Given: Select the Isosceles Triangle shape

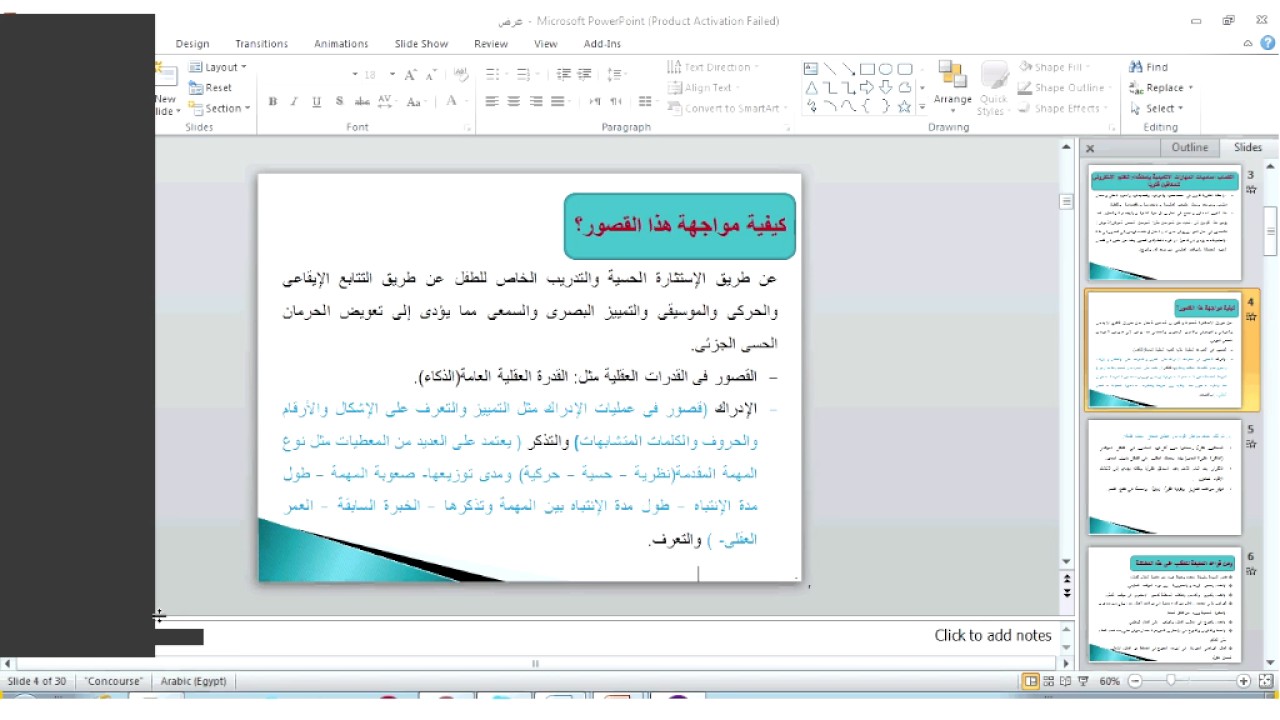Looking at the screenshot, I should click(811, 88).
